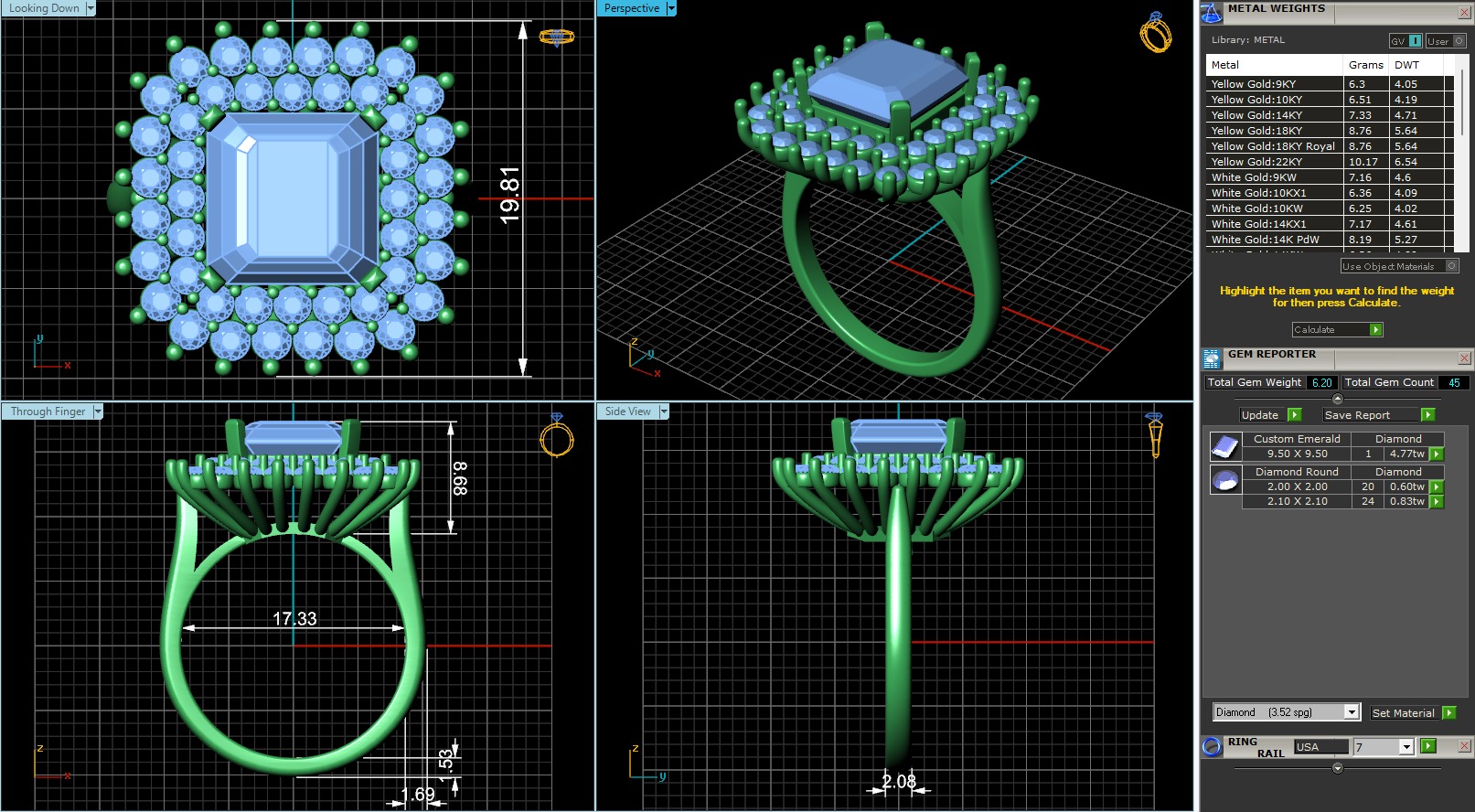The width and height of the screenshot is (1475, 812).
Task: Click green arrow on 0.83tw diamond row
Action: coord(1437,501)
